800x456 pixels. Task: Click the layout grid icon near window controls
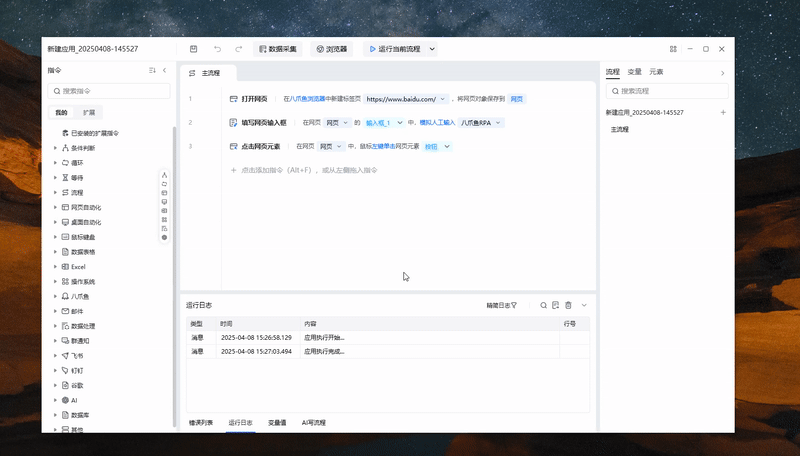coord(673,49)
